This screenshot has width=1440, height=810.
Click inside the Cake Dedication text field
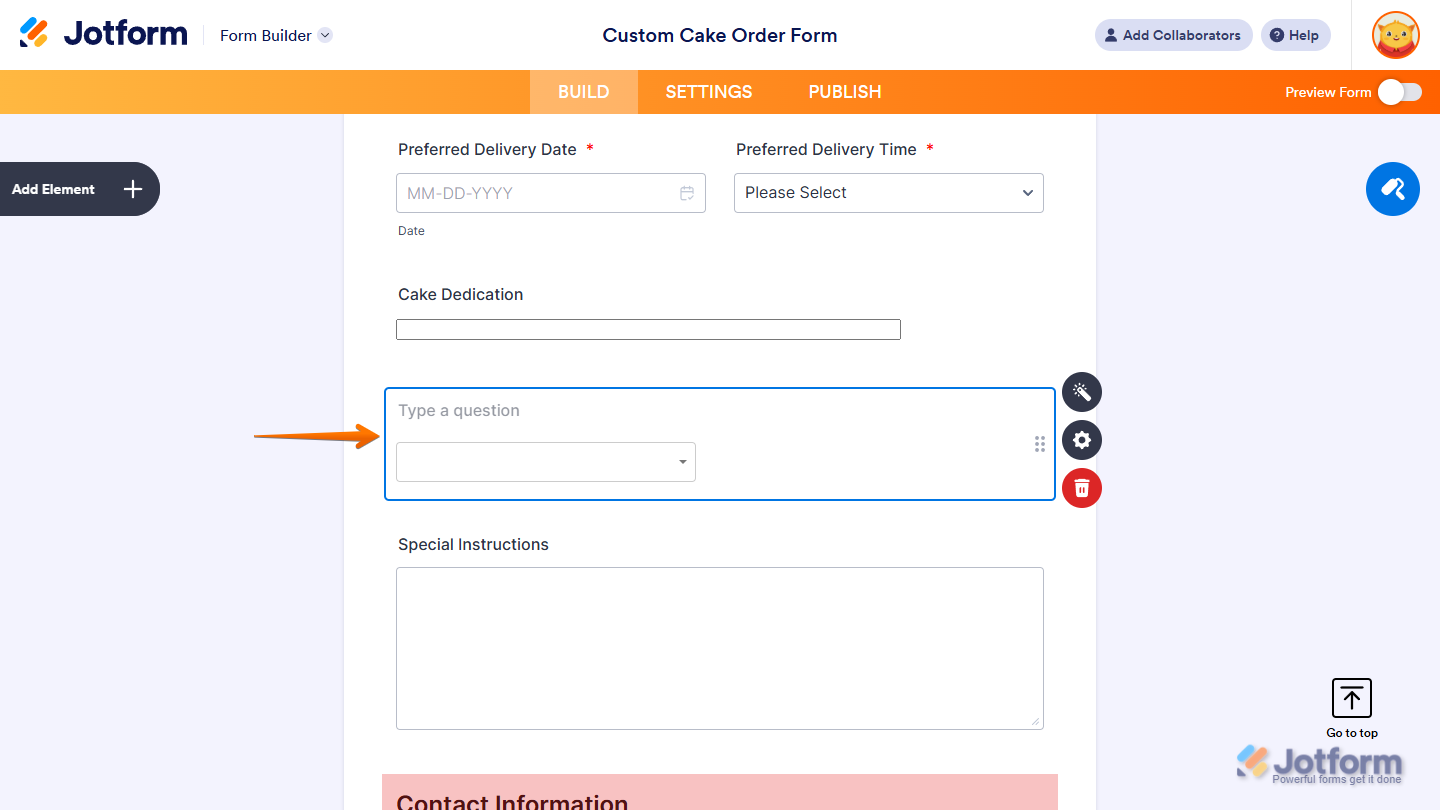point(648,329)
